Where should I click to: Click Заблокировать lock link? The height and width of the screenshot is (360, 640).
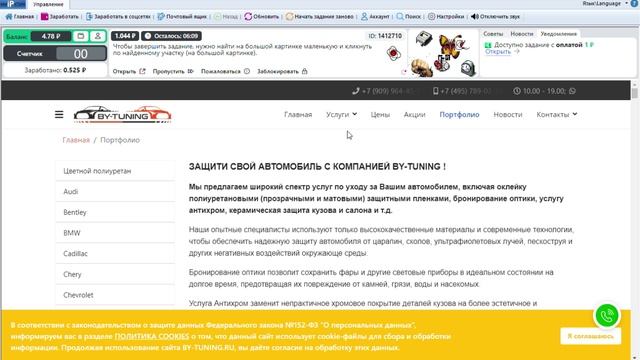(x=282, y=71)
